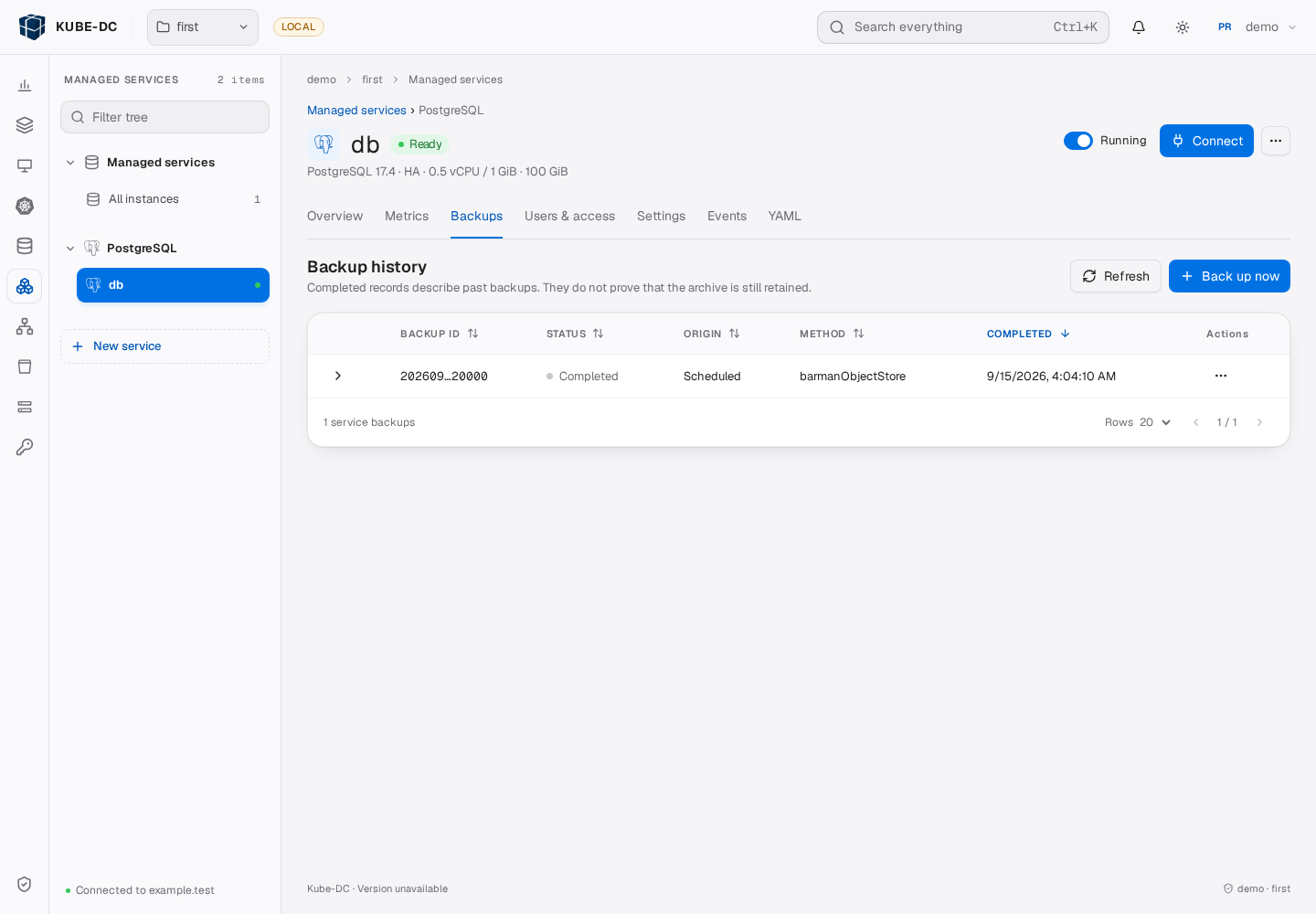Follow the blue Managed services link
Viewport: 1316px width, 914px height.
point(356,111)
